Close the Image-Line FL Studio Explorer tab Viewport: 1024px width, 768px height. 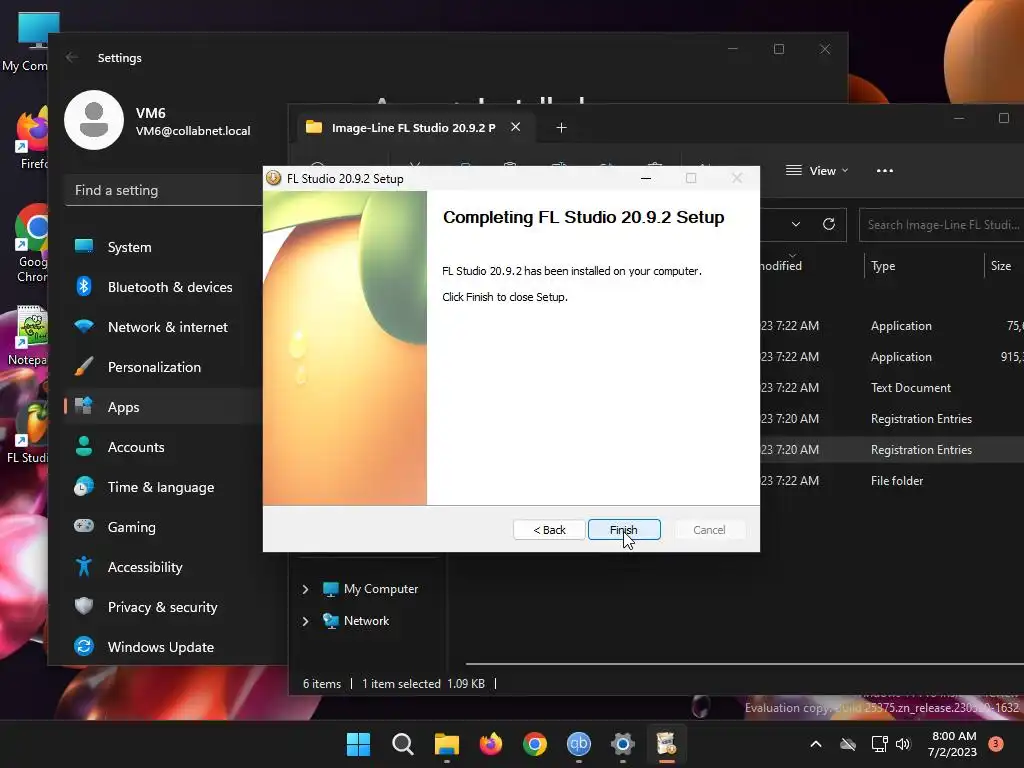[516, 127]
